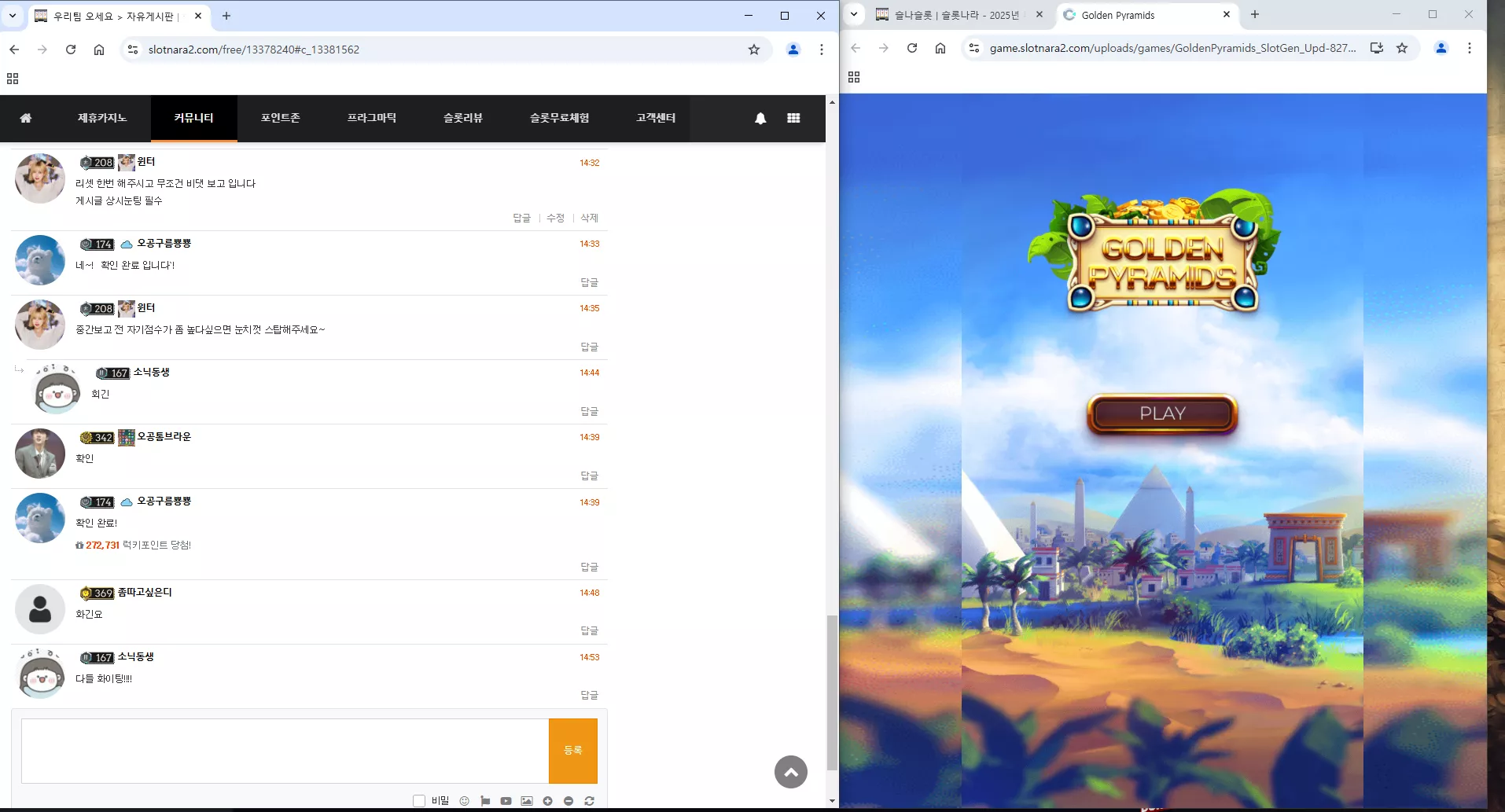Reply to 오공구름뿡뿡's 14:33 comment
Screen dimensions: 1505x812
pos(590,282)
